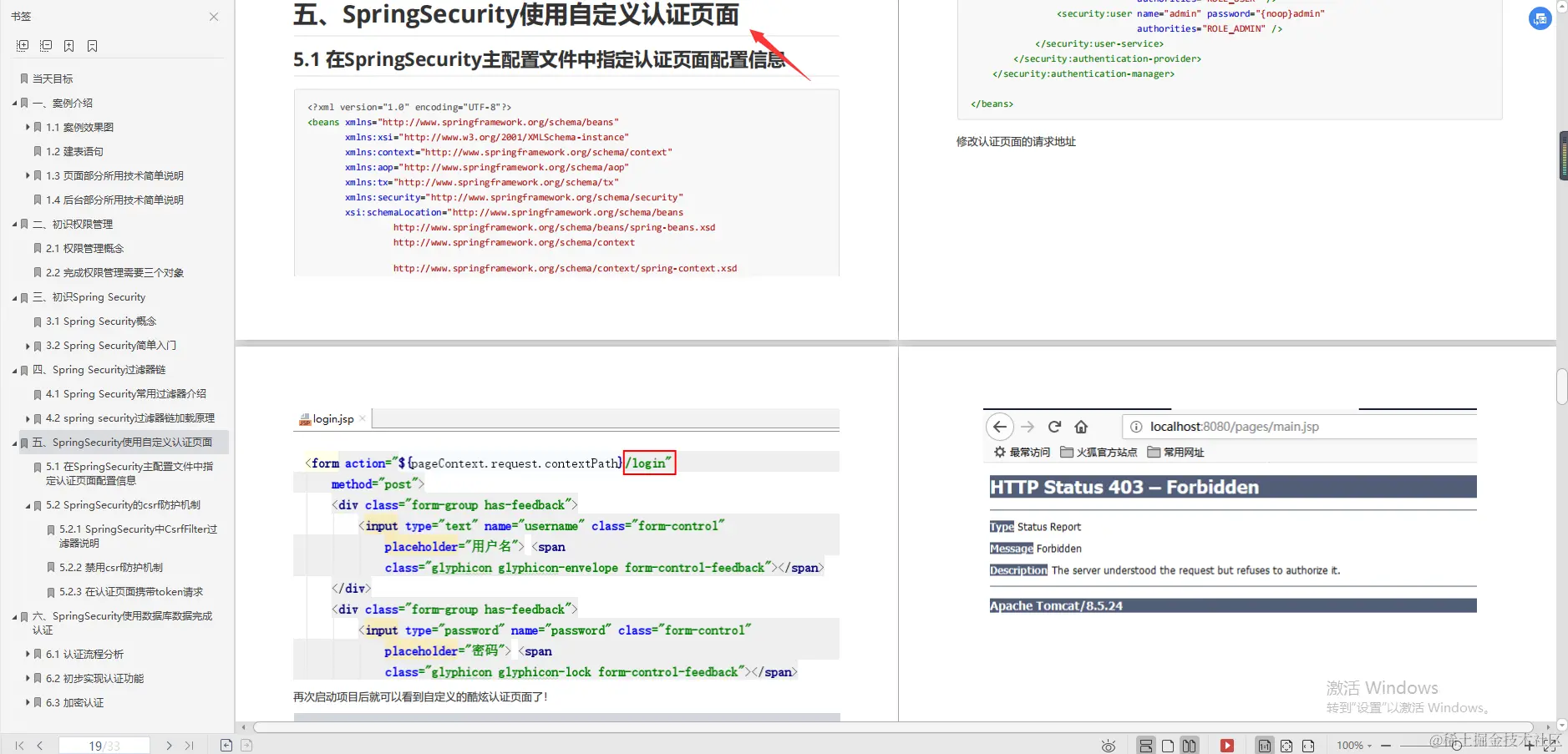This screenshot has width=1568, height=754.
Task: Expand the 1.1 案例效果图 bookmark
Action: [x=28, y=127]
